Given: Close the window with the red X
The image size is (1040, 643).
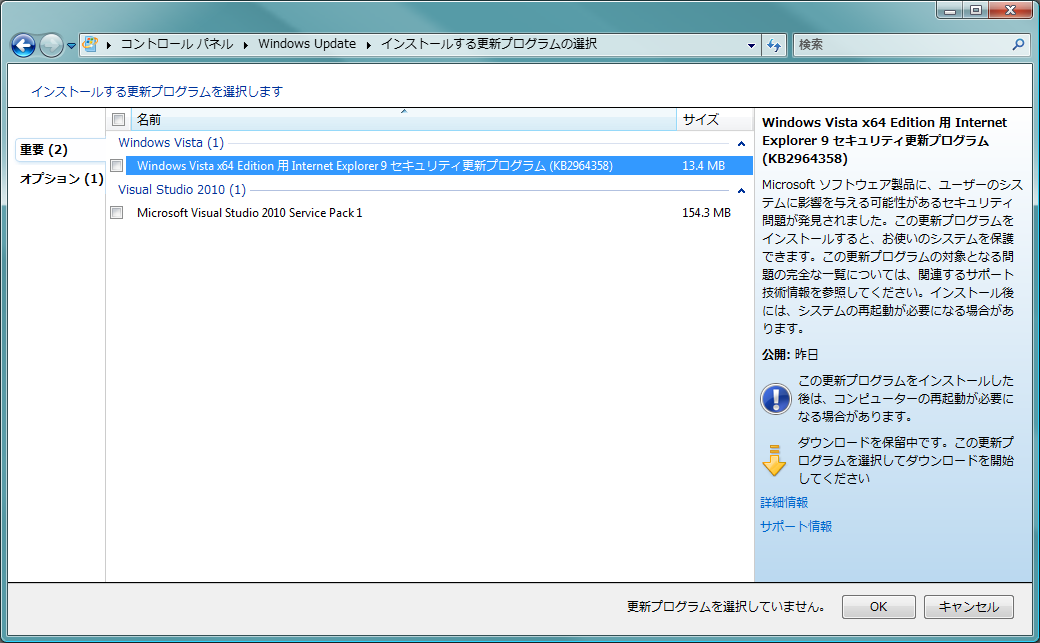Looking at the screenshot, I should tap(1010, 10).
